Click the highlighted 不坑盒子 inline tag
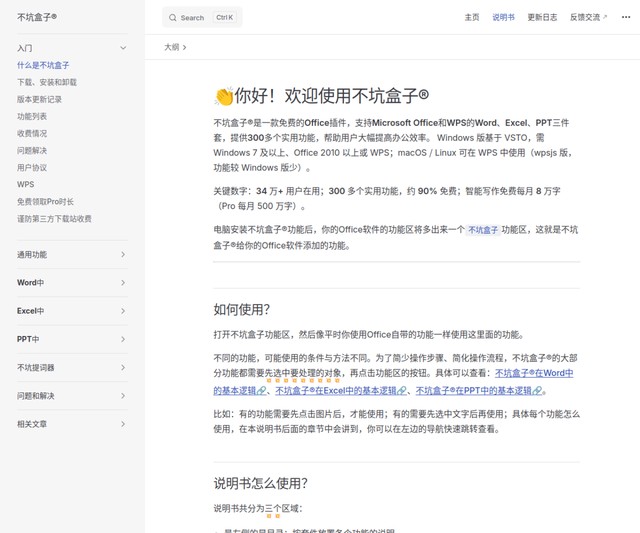 483,230
